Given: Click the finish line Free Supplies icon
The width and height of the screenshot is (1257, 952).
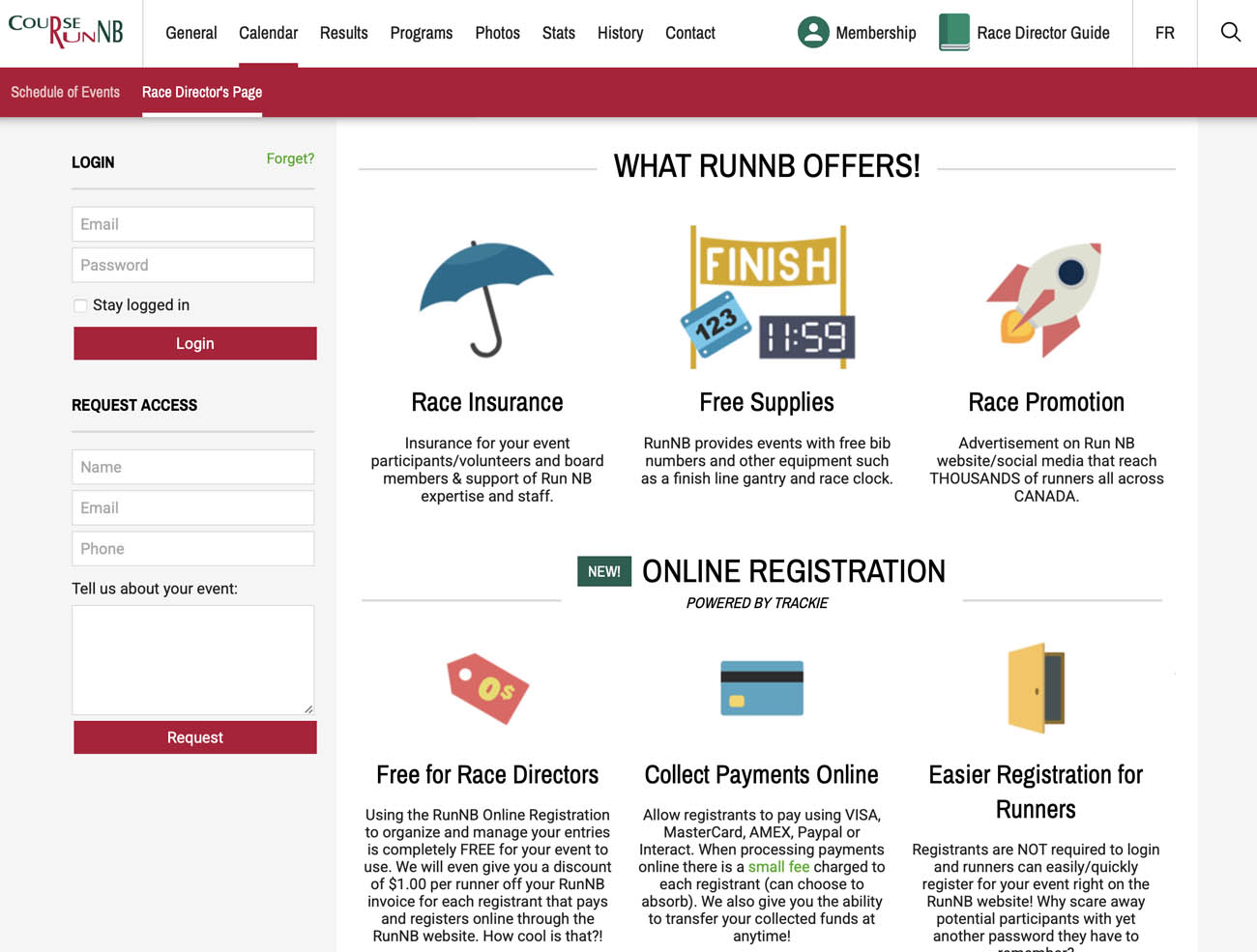Looking at the screenshot, I should coord(767,298).
